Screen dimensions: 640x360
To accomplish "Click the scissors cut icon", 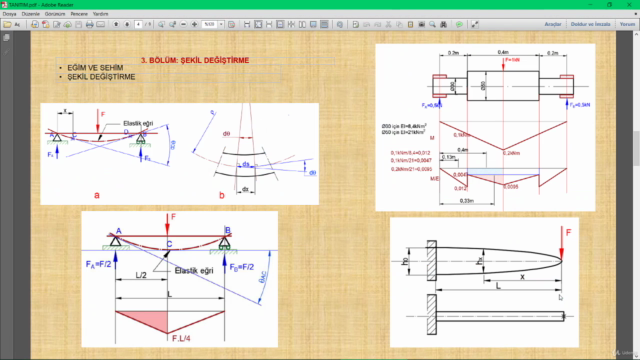I will click(x=388, y=24).
